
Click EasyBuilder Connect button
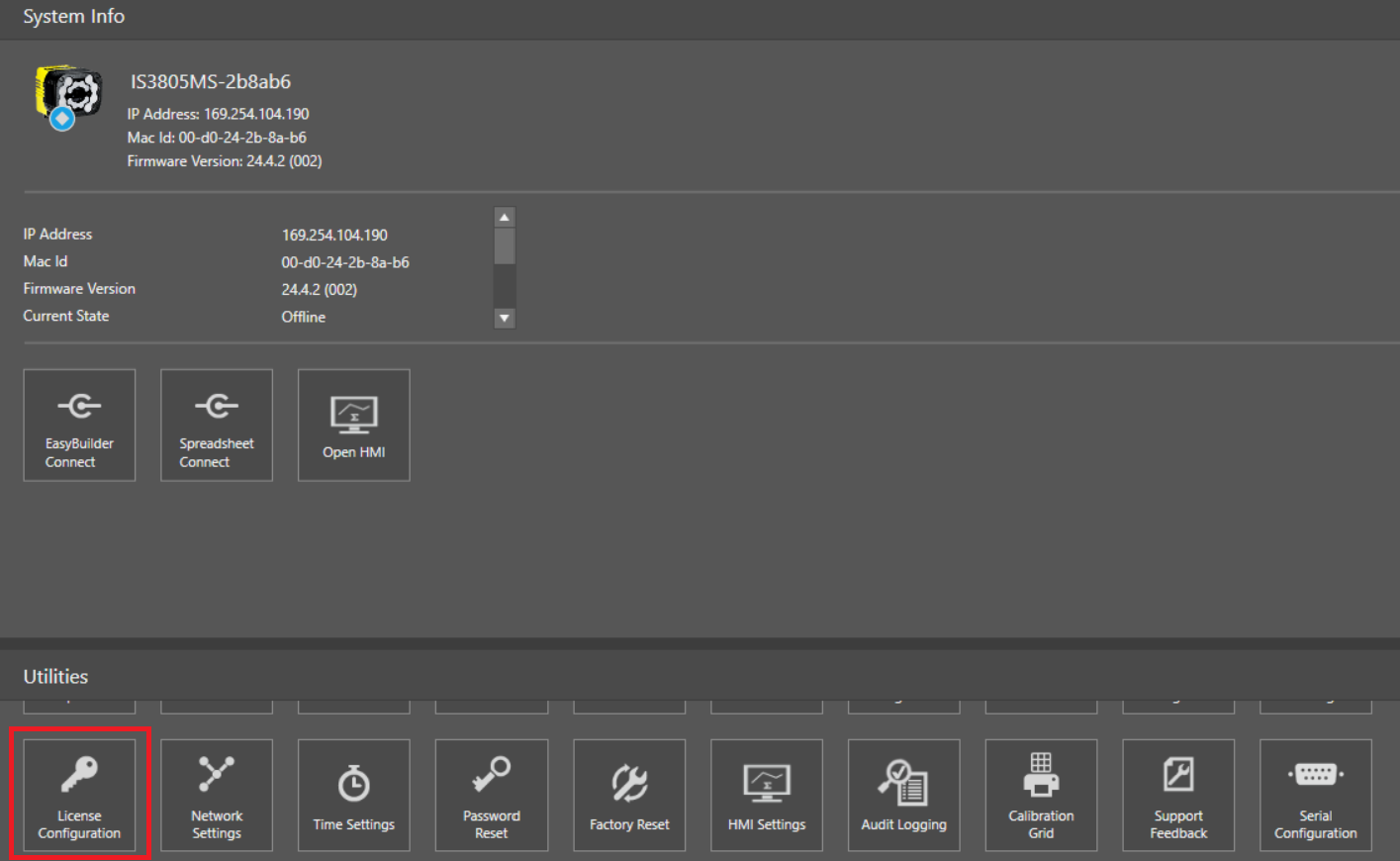pyautogui.click(x=79, y=426)
